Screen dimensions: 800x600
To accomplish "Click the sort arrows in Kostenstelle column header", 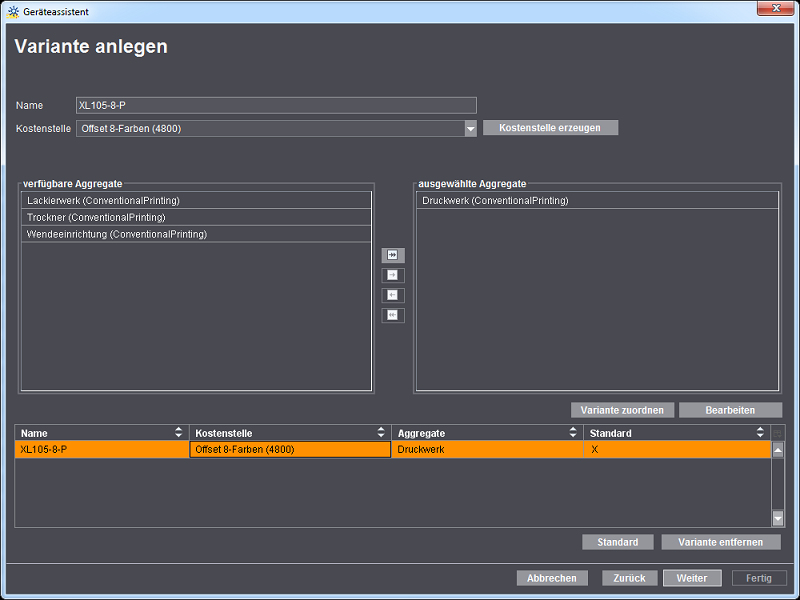I will (x=381, y=433).
